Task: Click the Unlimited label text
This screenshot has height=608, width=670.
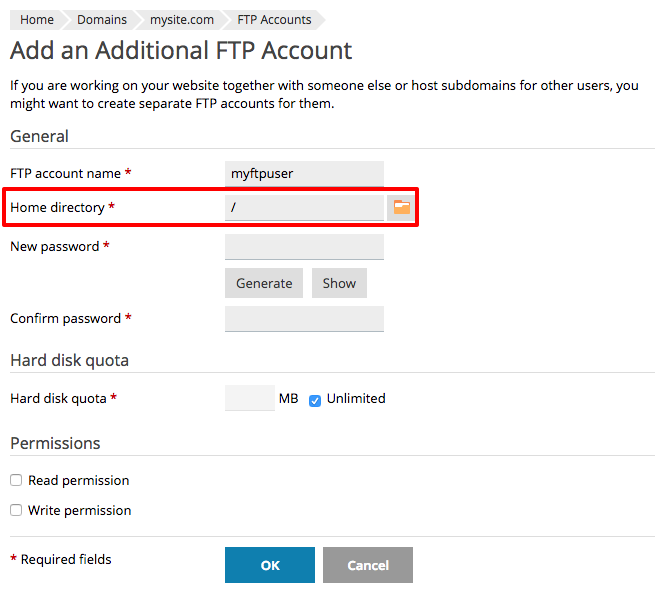Action: pos(356,398)
